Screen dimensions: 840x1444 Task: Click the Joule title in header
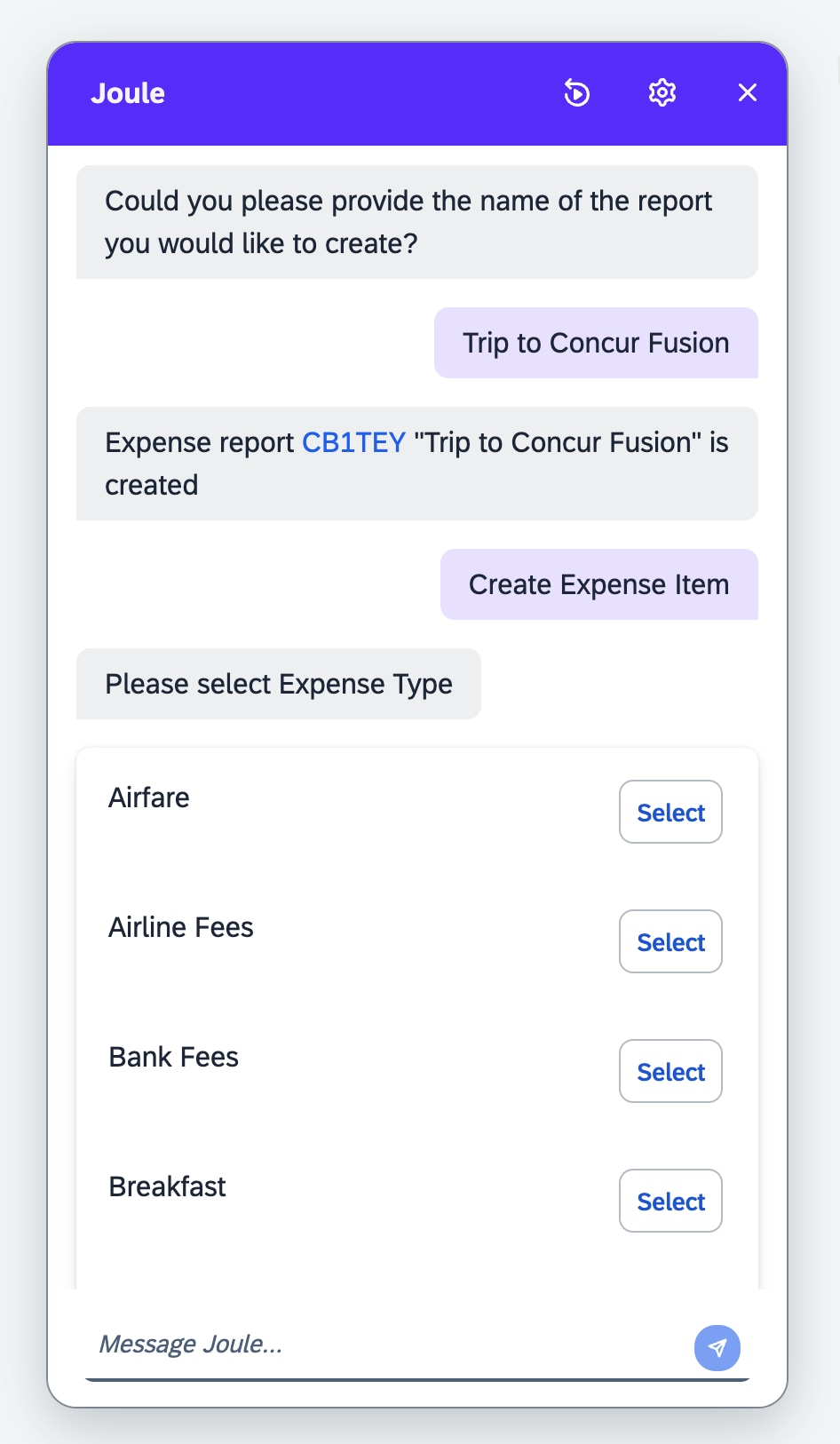128,93
